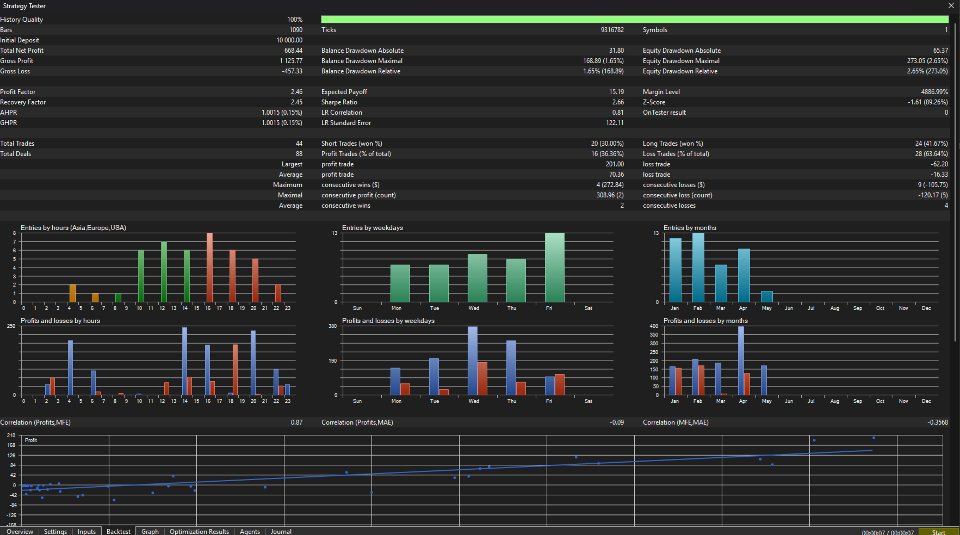960x535 pixels.
Task: Select the LR Standard Error value 122.11
Action: click(x=615, y=123)
